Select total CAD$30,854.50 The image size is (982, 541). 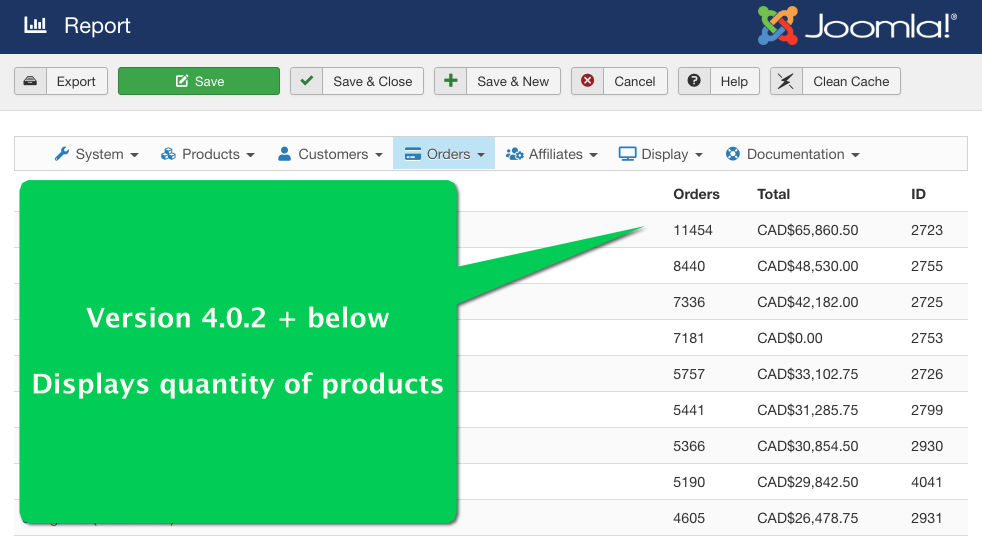click(x=807, y=446)
